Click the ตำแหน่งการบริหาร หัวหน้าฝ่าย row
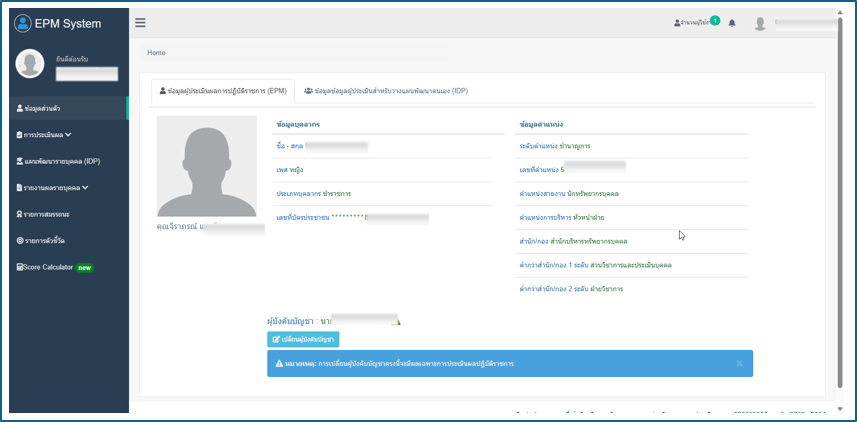The width and height of the screenshot is (857, 422). pos(633,218)
